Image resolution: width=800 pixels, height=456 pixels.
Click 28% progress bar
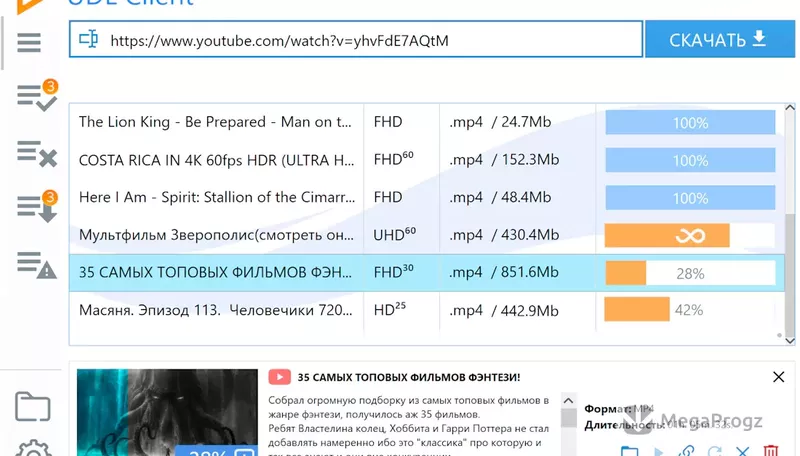coord(690,273)
